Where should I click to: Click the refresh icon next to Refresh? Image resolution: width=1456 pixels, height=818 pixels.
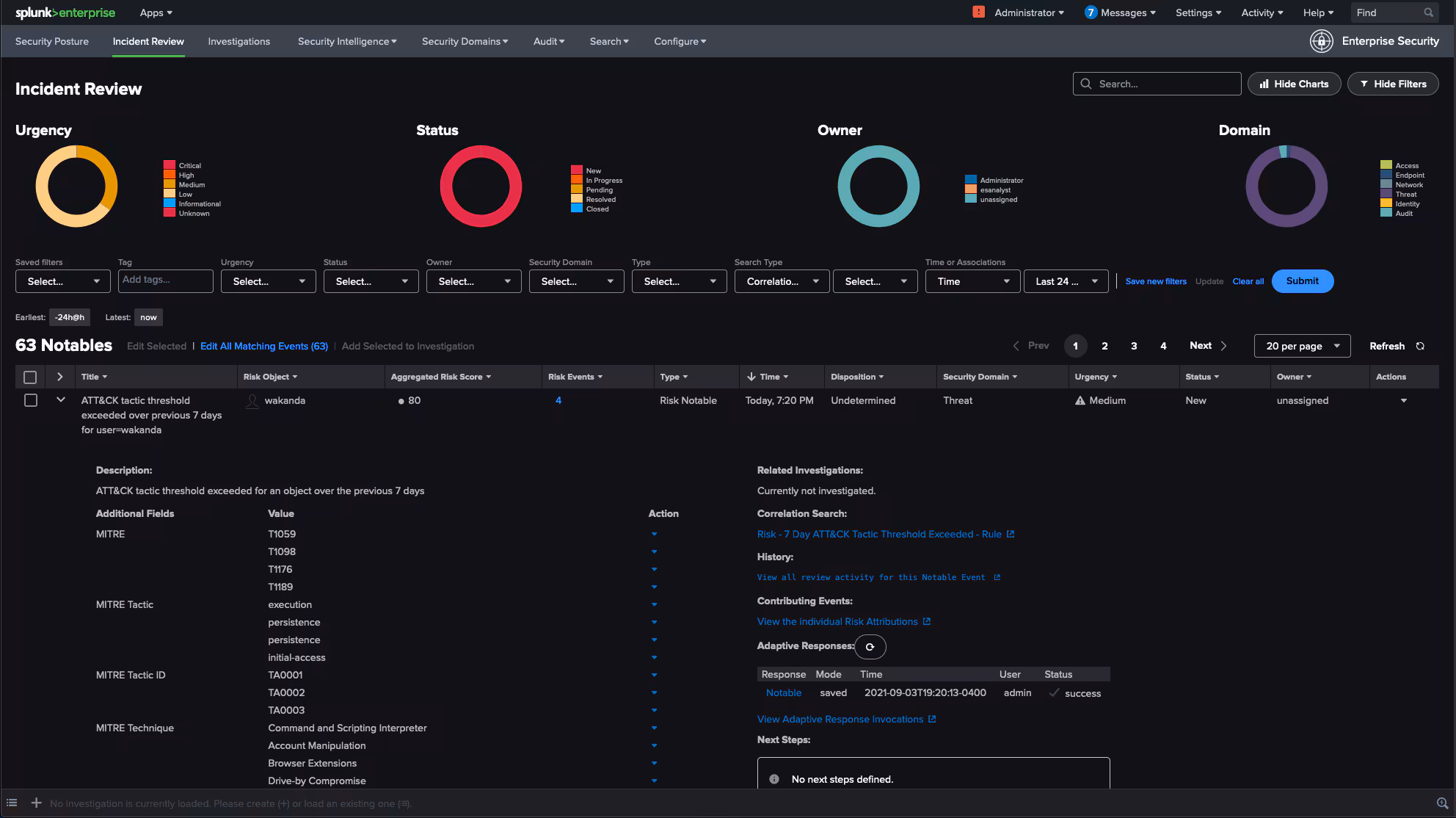1420,346
